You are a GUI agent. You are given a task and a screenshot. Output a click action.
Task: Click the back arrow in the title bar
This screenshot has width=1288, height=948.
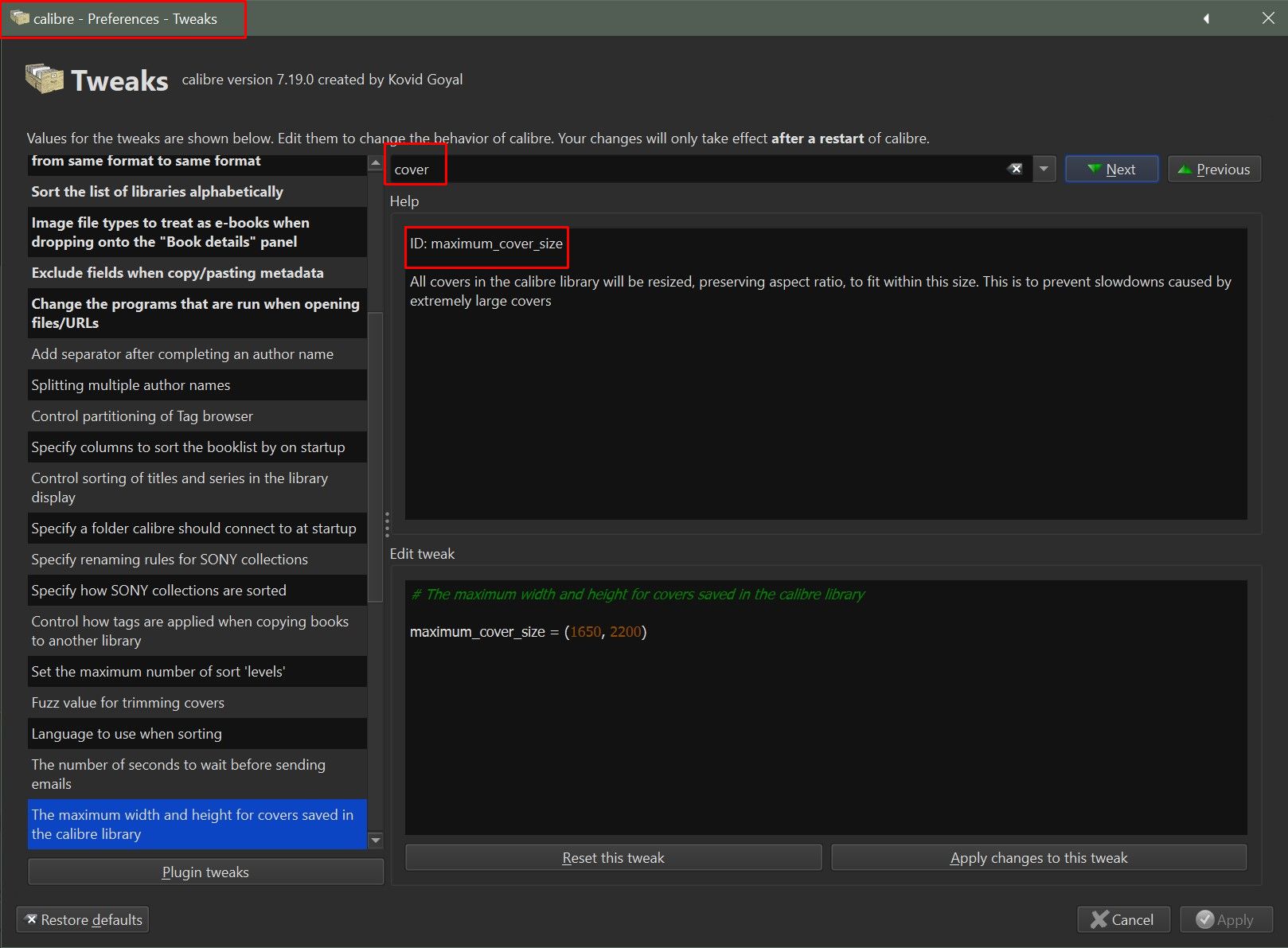(1206, 18)
